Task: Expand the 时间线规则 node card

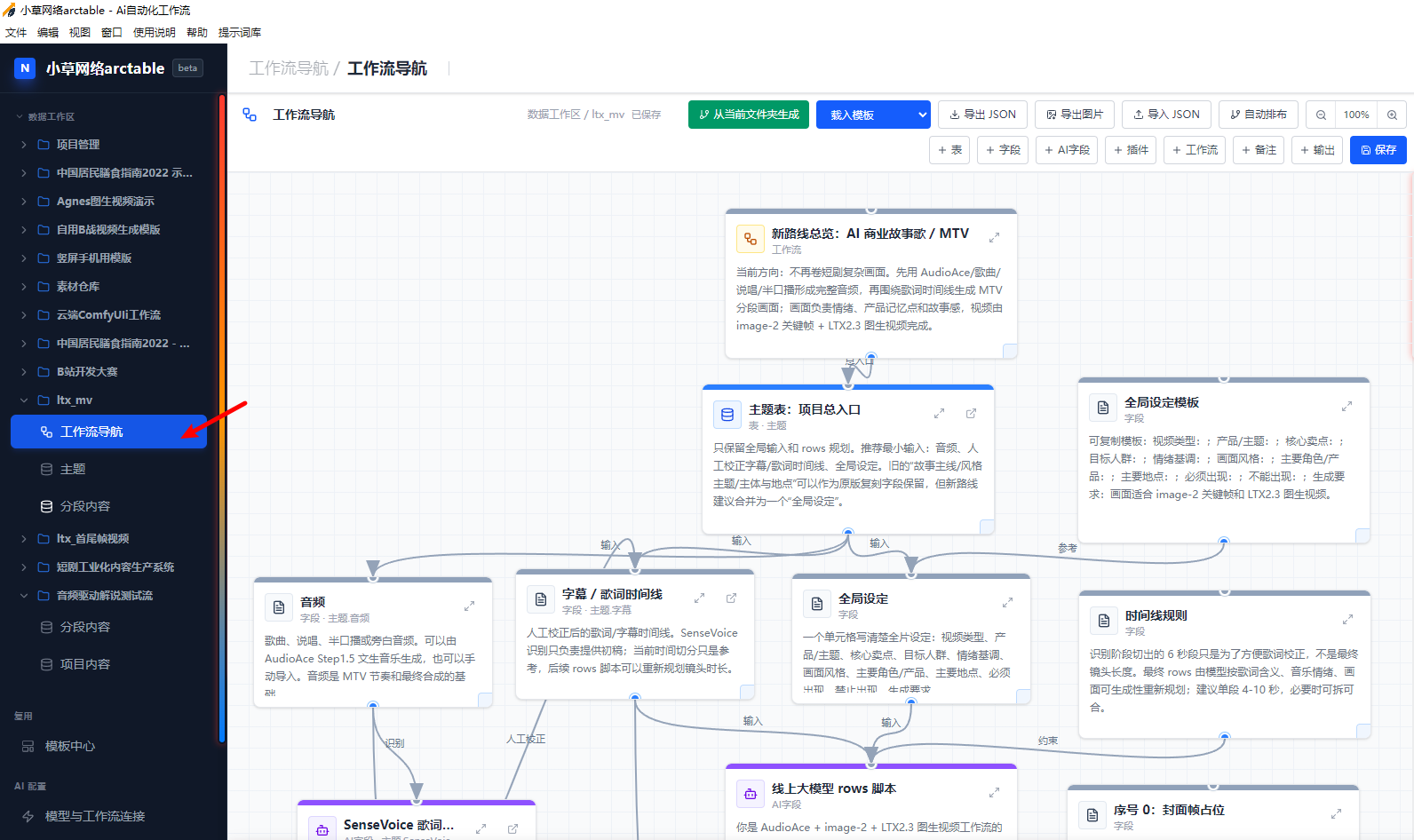Action: [1347, 619]
